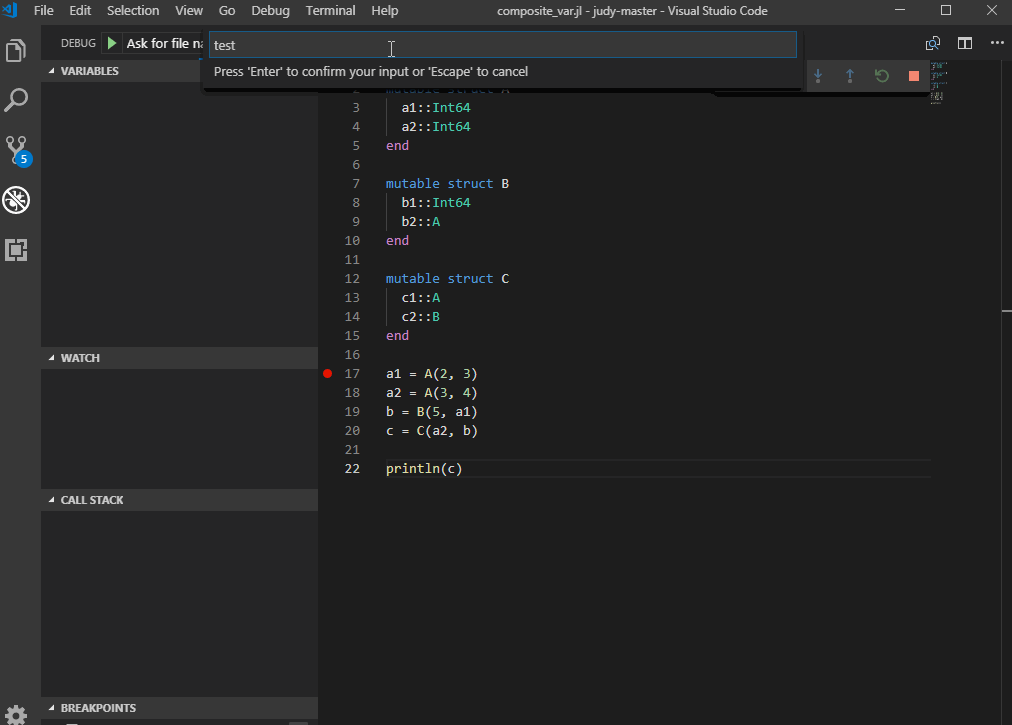
Task: Click the 'mutable struct C' line
Action: pyautogui.click(x=447, y=278)
